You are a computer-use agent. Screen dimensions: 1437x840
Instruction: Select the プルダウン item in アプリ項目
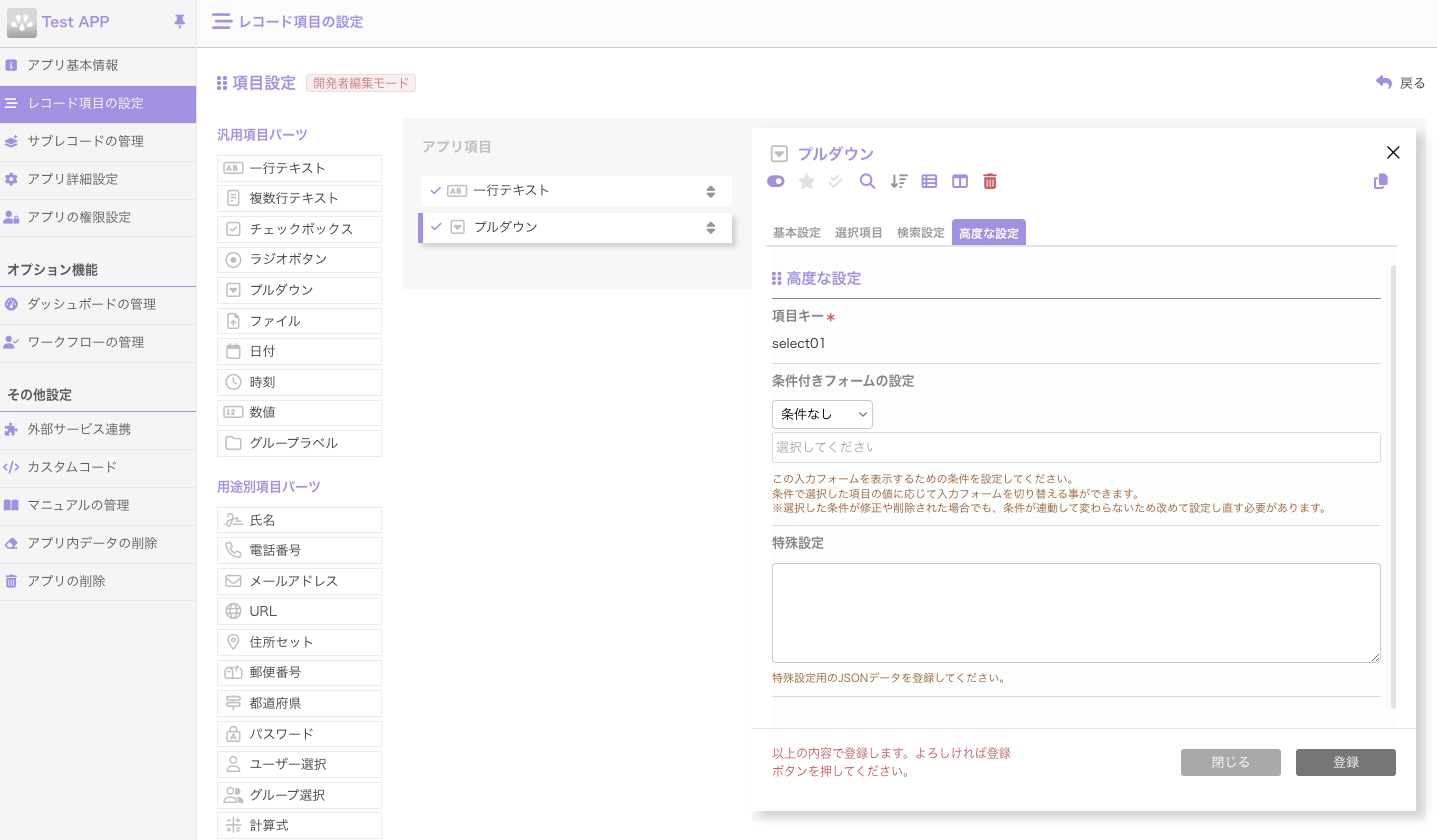(x=577, y=228)
